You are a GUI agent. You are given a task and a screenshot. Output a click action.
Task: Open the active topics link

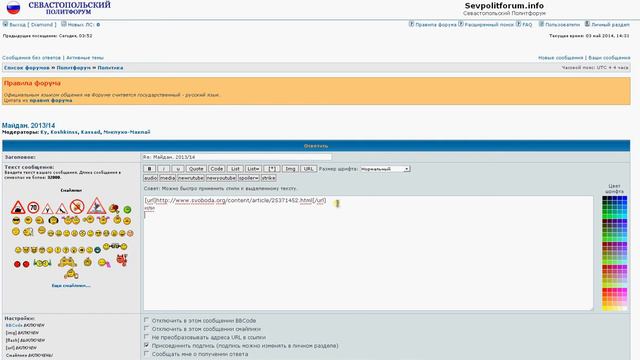coord(85,58)
